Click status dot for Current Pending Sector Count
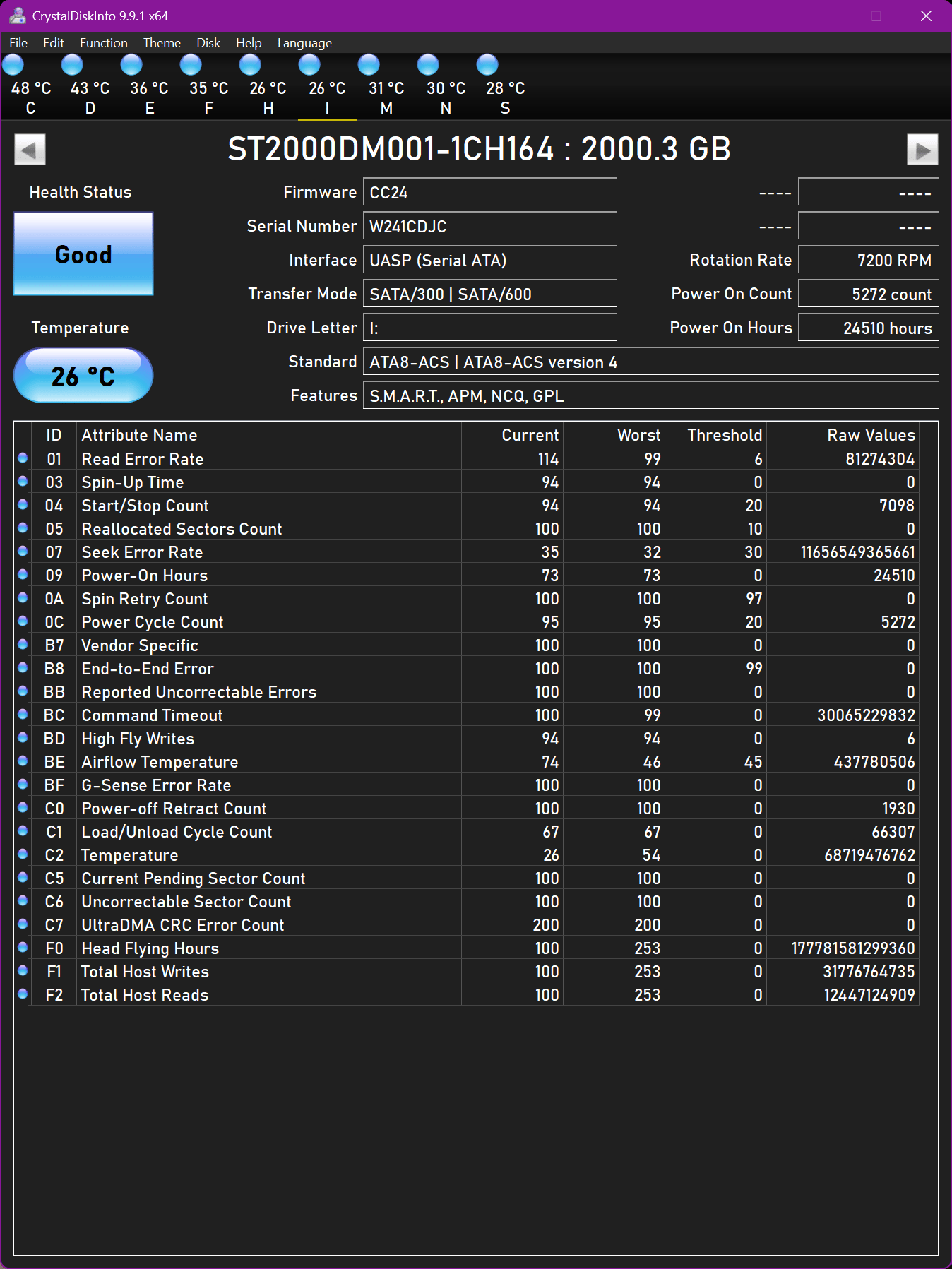The image size is (952, 1269). pos(23,878)
